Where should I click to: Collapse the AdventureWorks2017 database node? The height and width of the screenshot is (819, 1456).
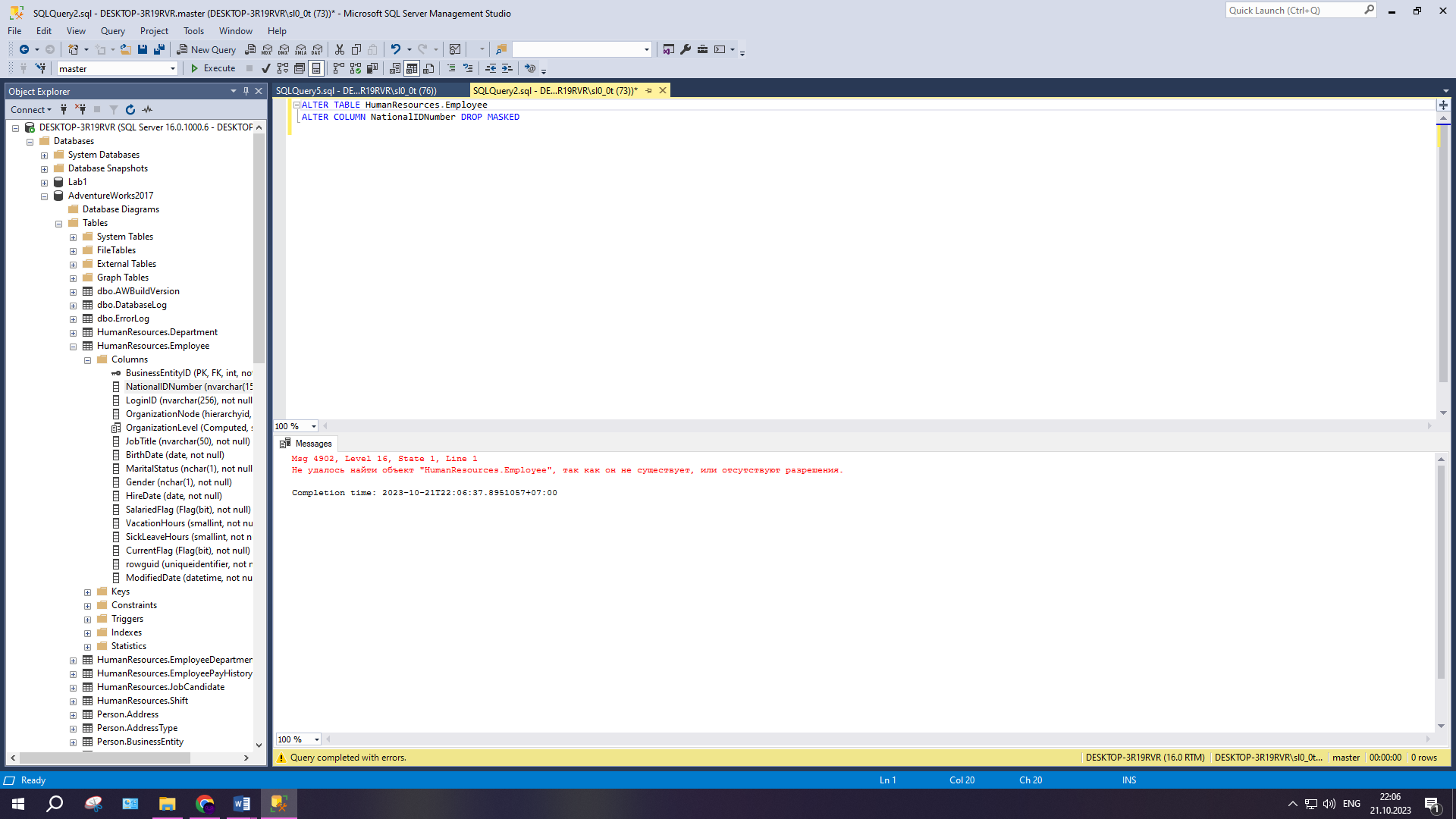pos(44,196)
